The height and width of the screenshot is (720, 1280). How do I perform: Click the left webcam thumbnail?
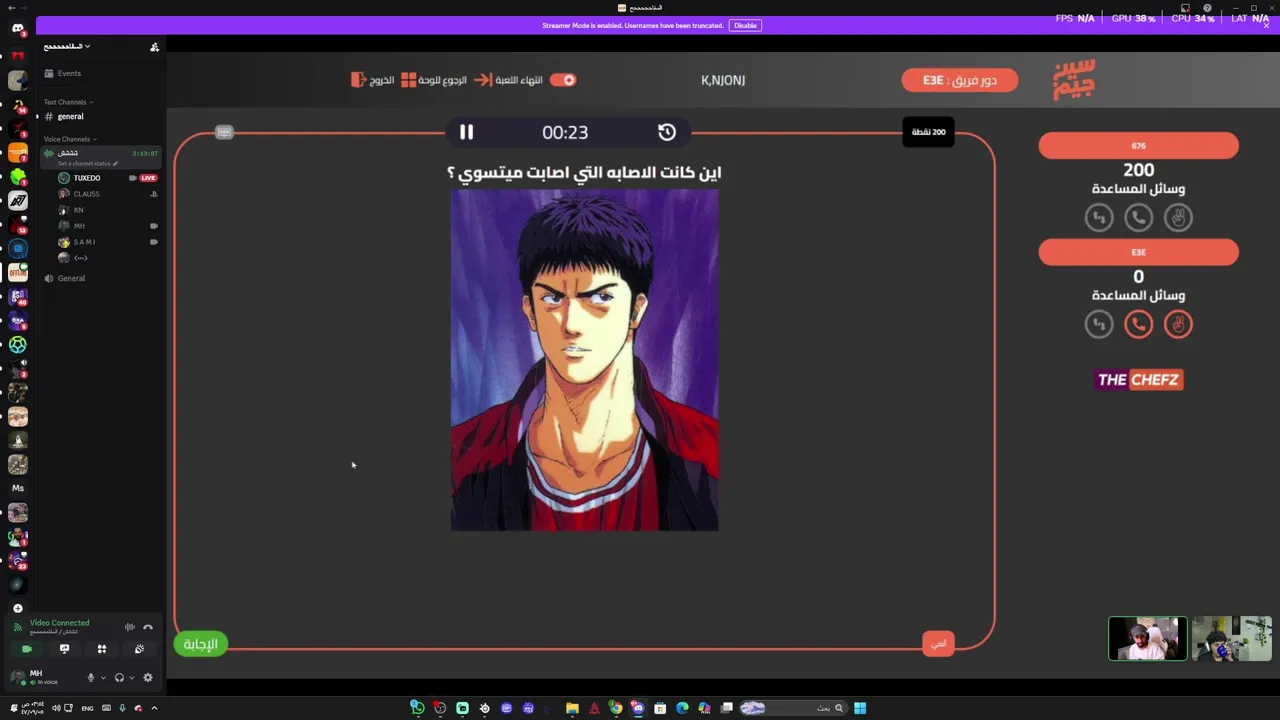pyautogui.click(x=1147, y=639)
